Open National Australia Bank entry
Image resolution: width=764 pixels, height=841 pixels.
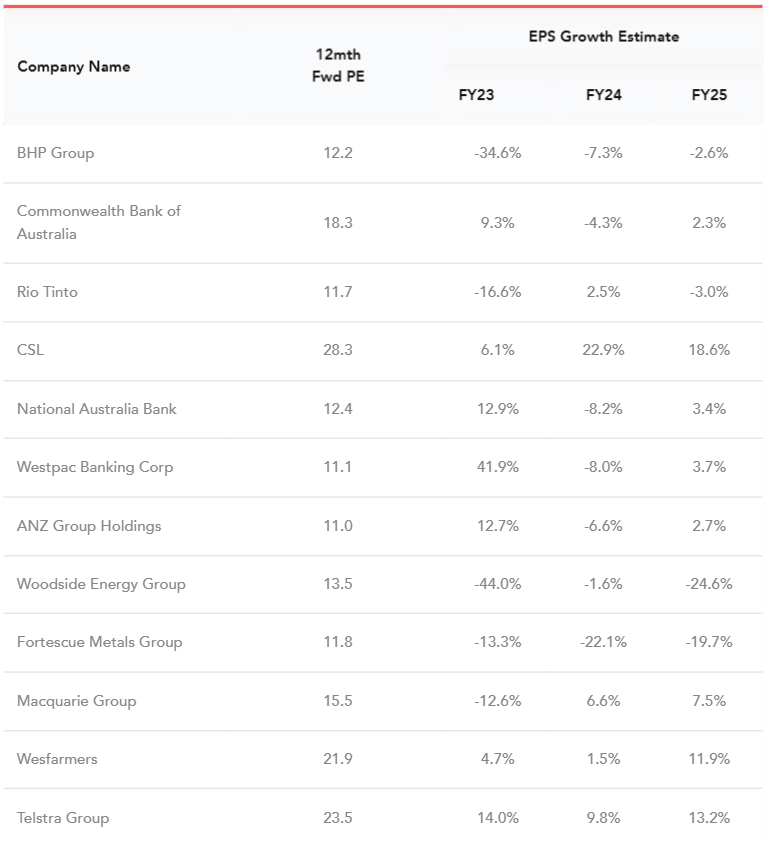[x=97, y=409]
